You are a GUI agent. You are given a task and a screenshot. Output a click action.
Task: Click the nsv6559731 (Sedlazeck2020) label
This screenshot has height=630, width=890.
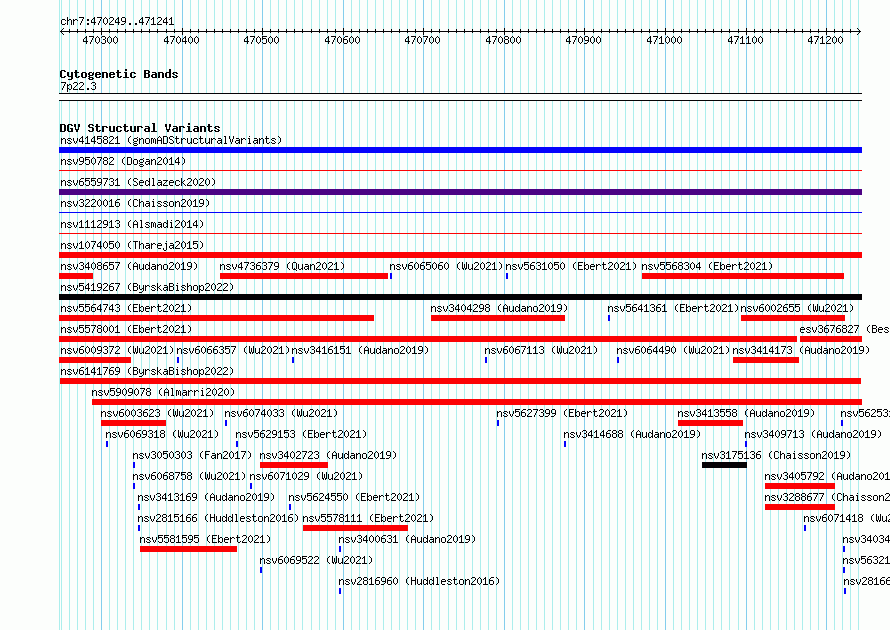(138, 182)
